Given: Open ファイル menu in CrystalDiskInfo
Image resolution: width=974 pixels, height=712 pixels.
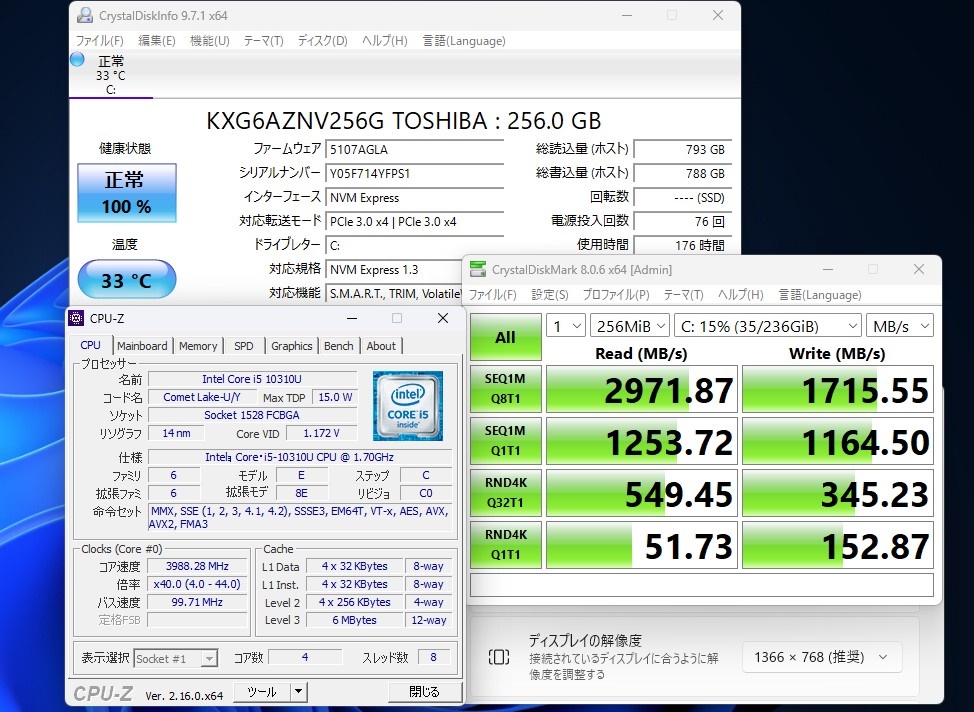Looking at the screenshot, I should [99, 41].
